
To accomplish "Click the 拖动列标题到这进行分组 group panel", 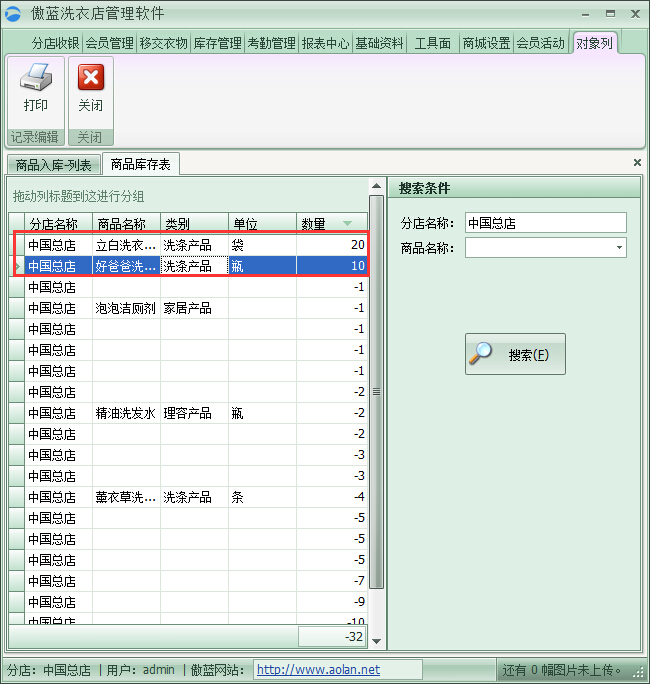I will [188, 196].
